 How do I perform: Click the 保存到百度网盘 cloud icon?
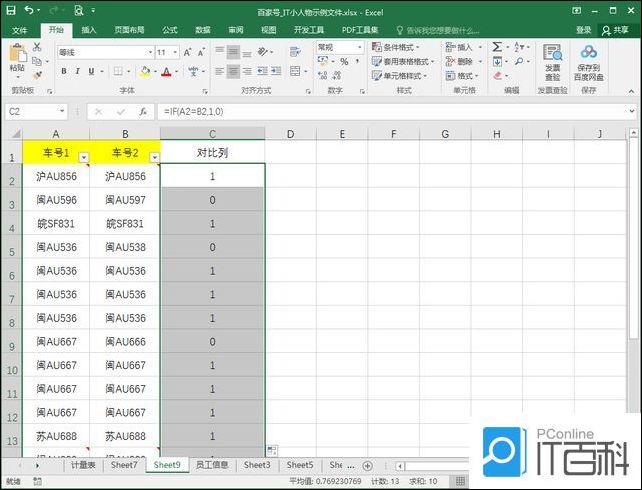pyautogui.click(x=588, y=54)
